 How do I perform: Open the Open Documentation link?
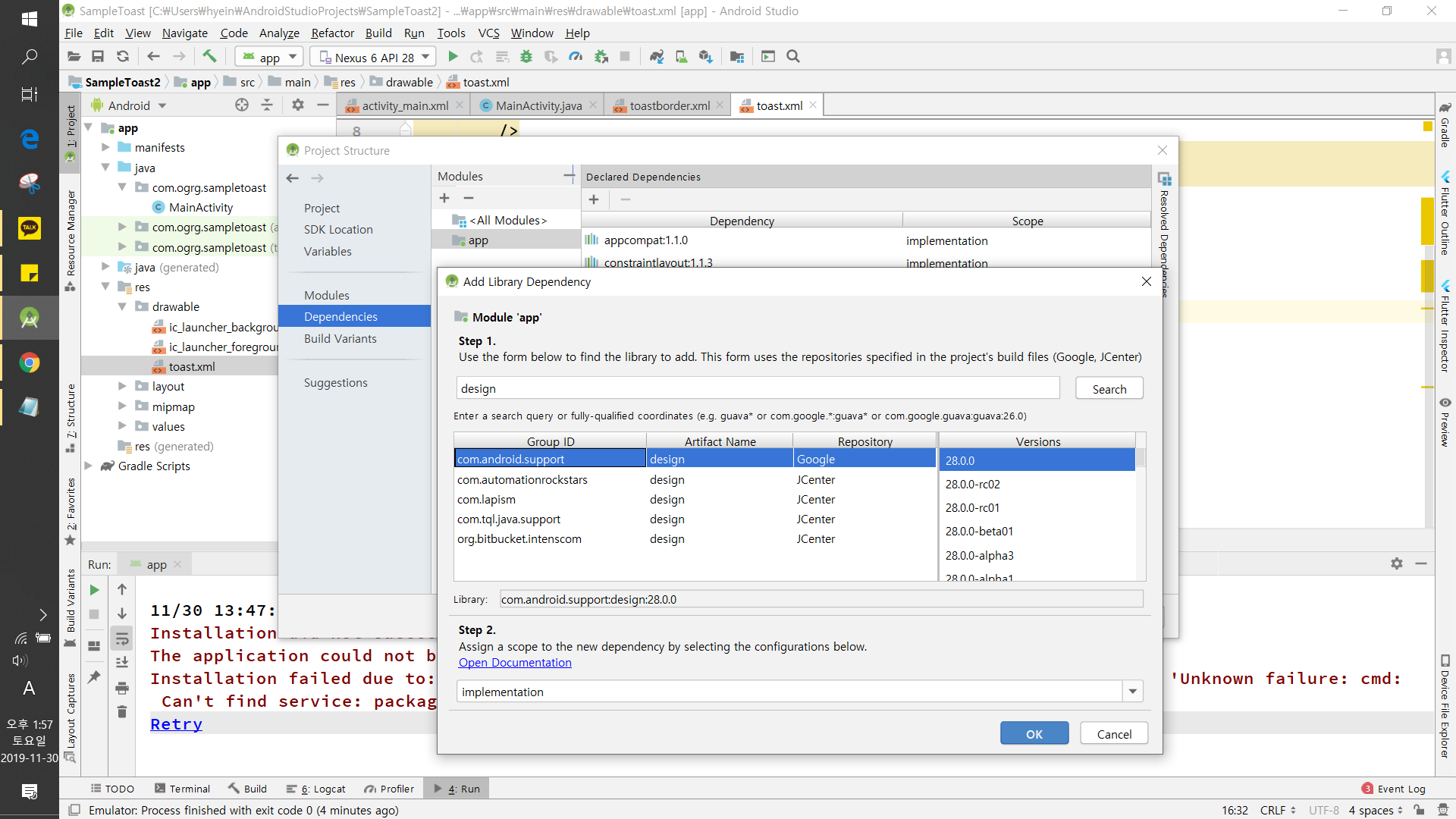[515, 662]
